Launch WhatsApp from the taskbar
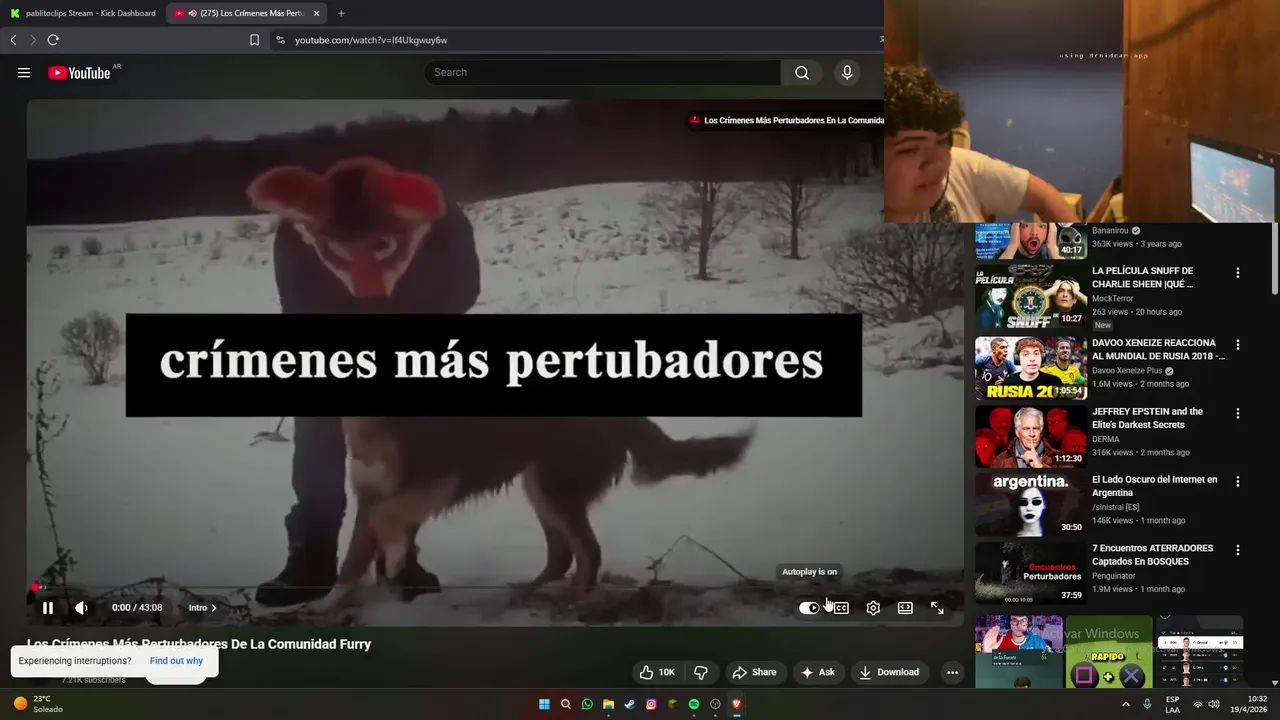 coord(587,704)
